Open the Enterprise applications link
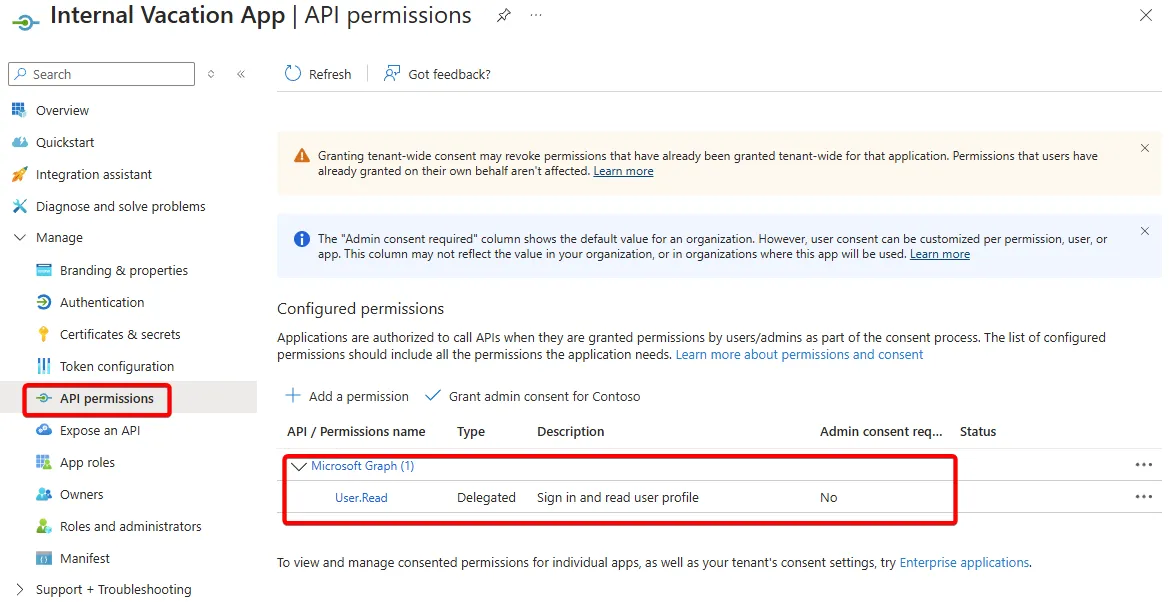The height and width of the screenshot is (602, 1169). click(964, 562)
